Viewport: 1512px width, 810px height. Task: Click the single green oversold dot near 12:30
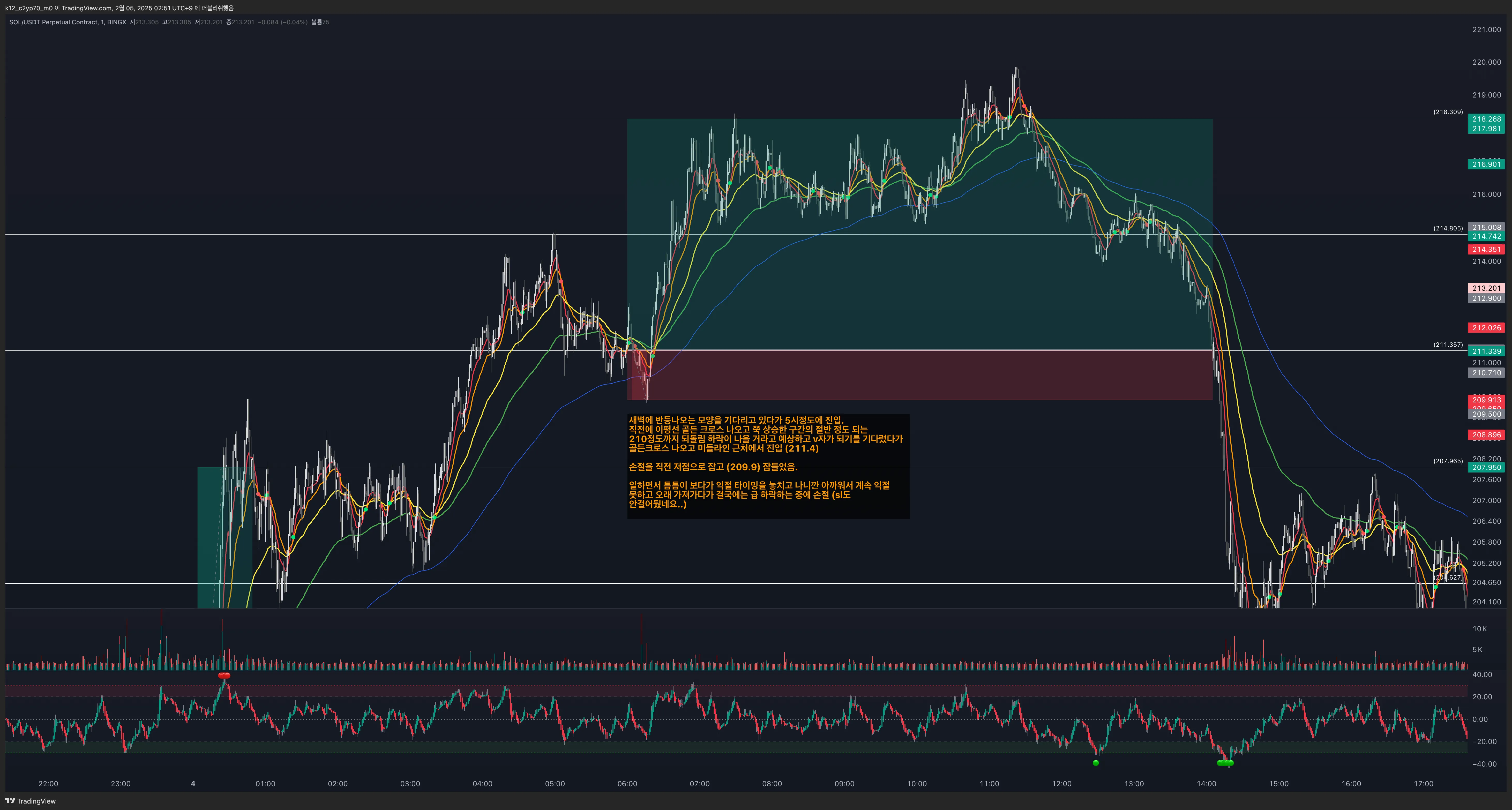coord(1096,763)
